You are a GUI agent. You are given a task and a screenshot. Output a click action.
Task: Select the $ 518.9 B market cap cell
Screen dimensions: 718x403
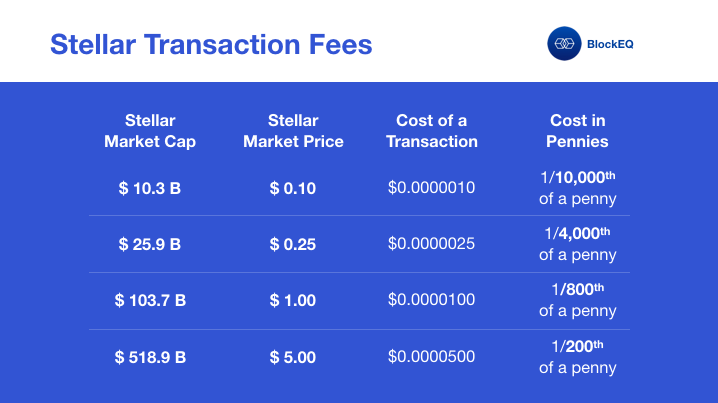pos(148,357)
